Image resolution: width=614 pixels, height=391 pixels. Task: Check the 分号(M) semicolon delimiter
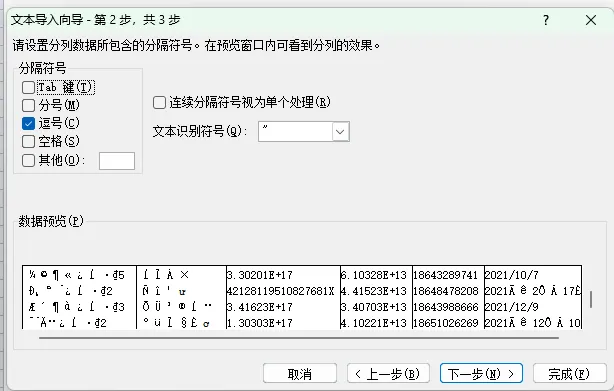coord(29,105)
